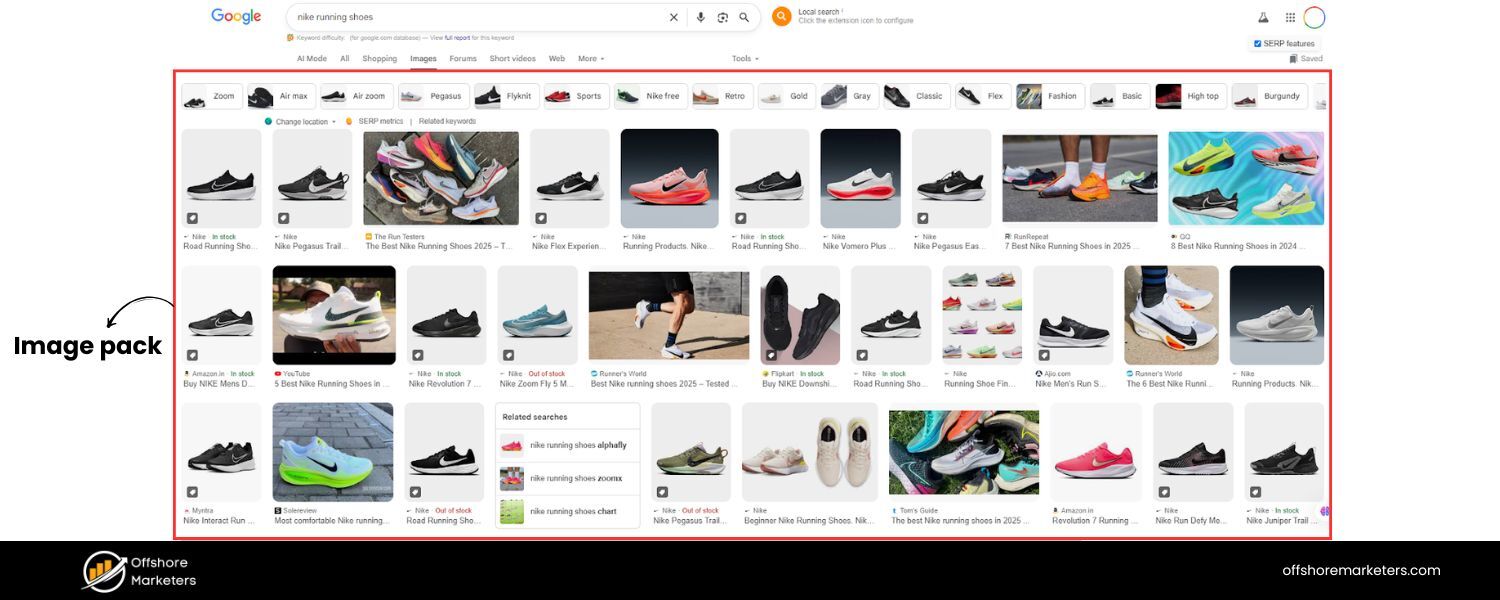Open the Run Testers colorful shoes thumbnail
The width and height of the screenshot is (1500, 600).
[x=441, y=178]
